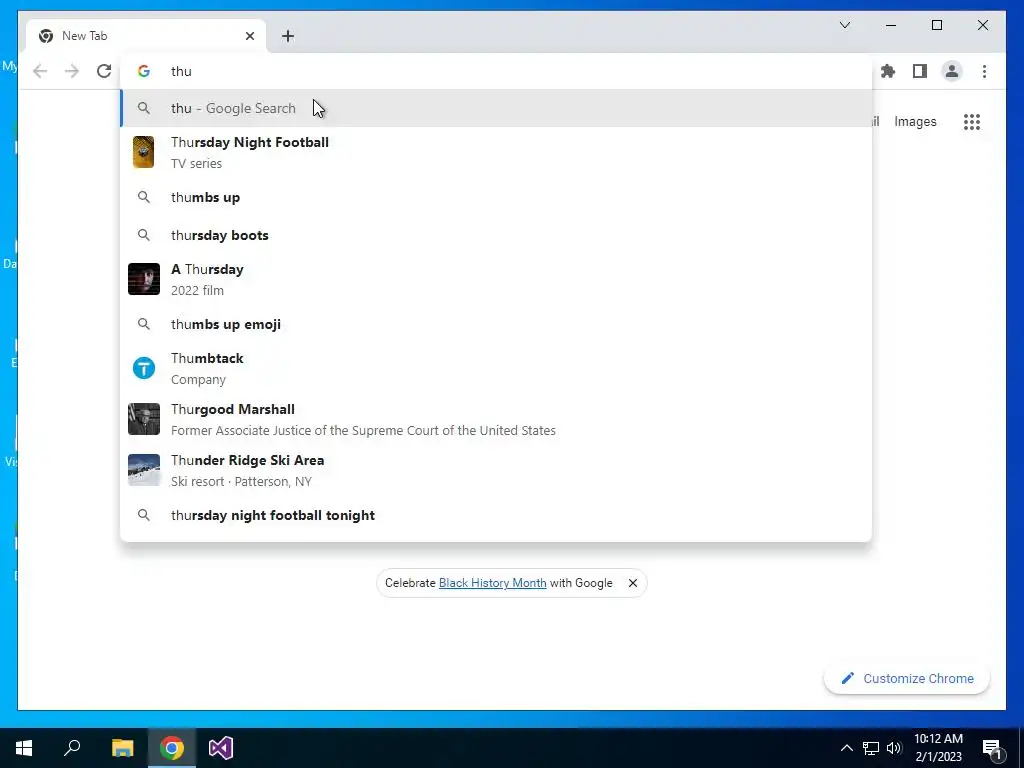Reload the current page
1024x768 pixels.
(x=104, y=71)
